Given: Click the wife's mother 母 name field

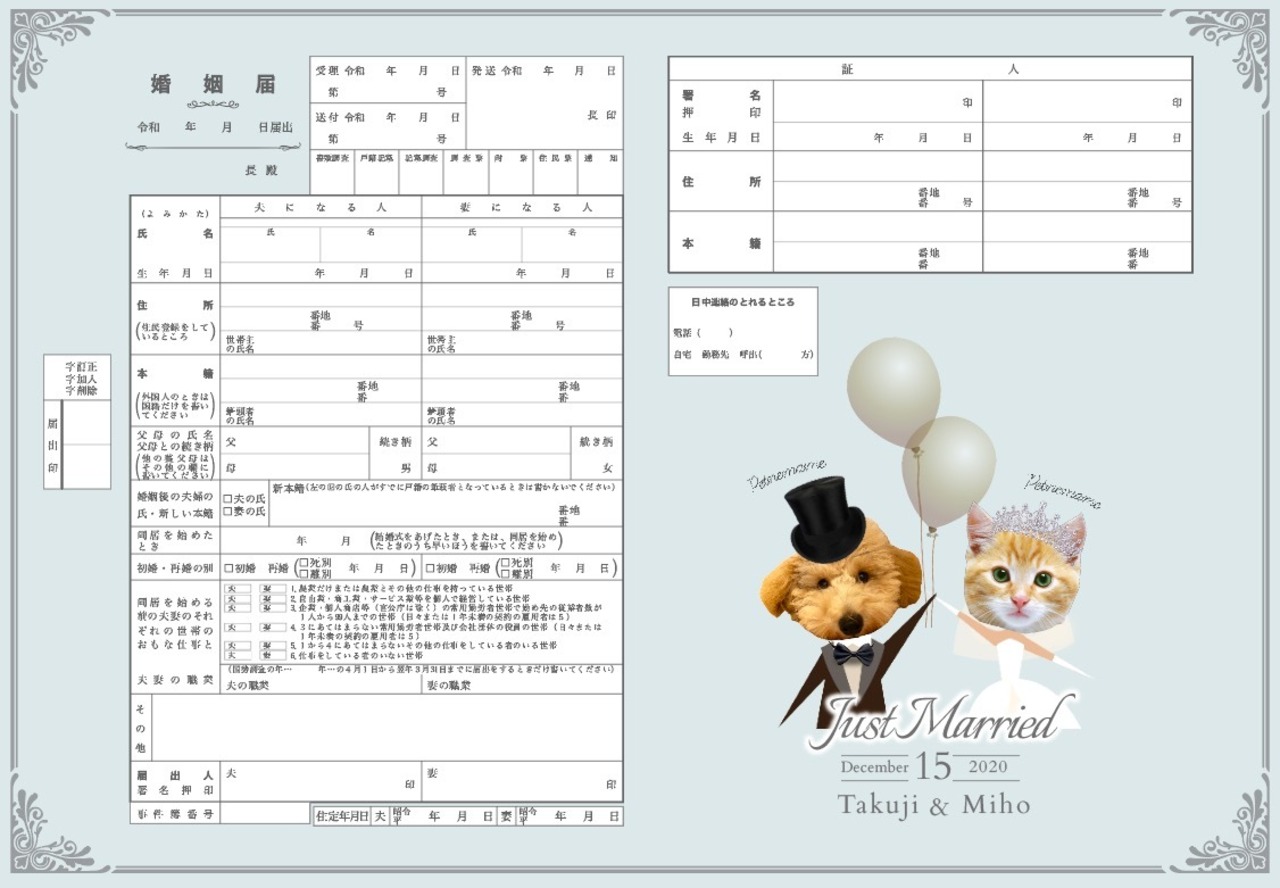Looking at the screenshot, I should (496, 467).
